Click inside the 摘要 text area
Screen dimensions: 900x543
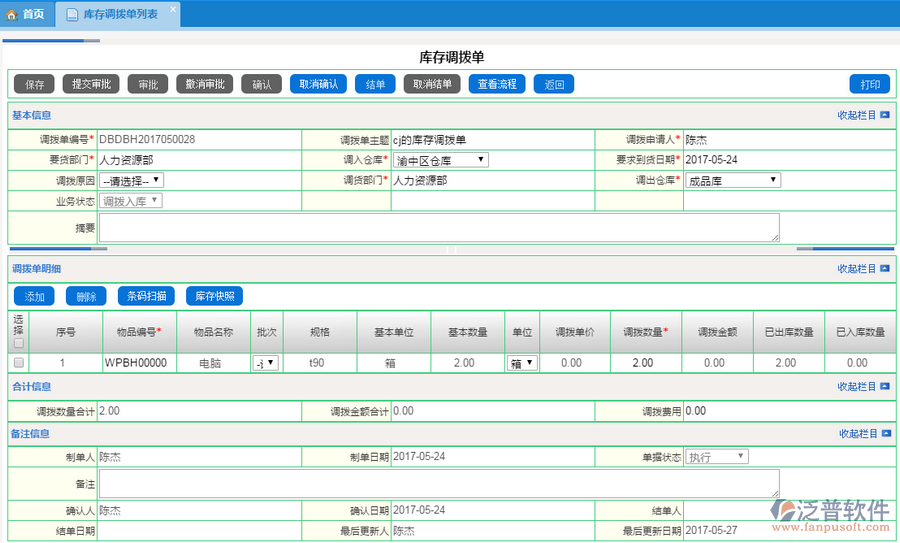(438, 227)
